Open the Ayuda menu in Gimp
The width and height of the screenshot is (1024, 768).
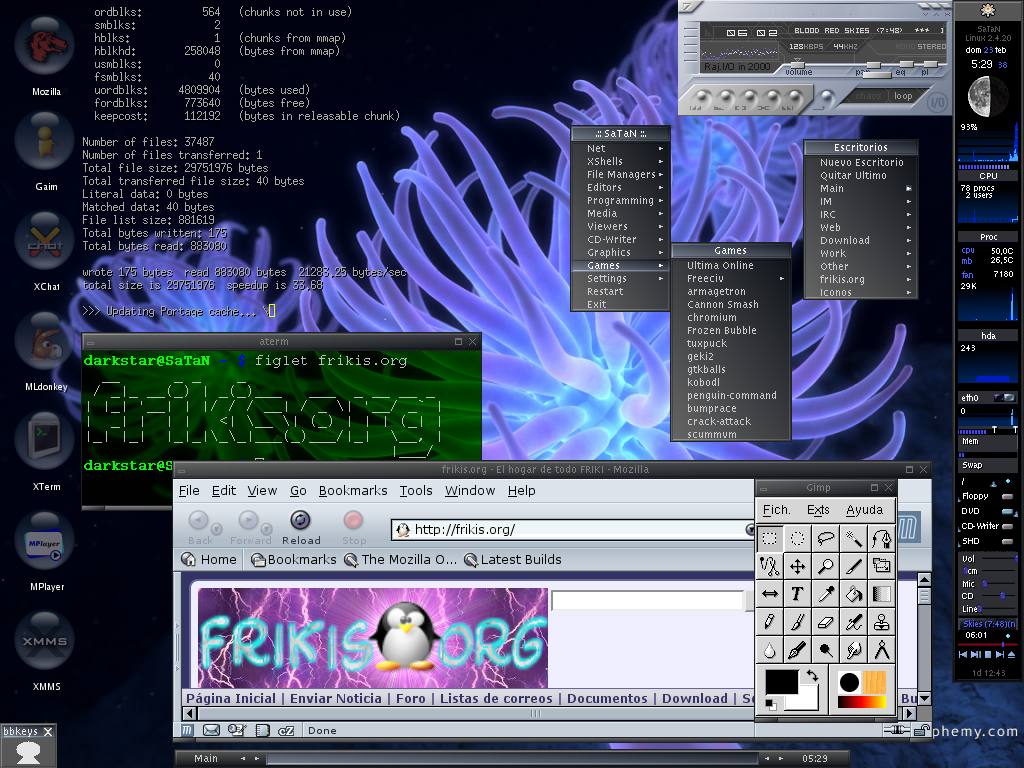click(864, 510)
